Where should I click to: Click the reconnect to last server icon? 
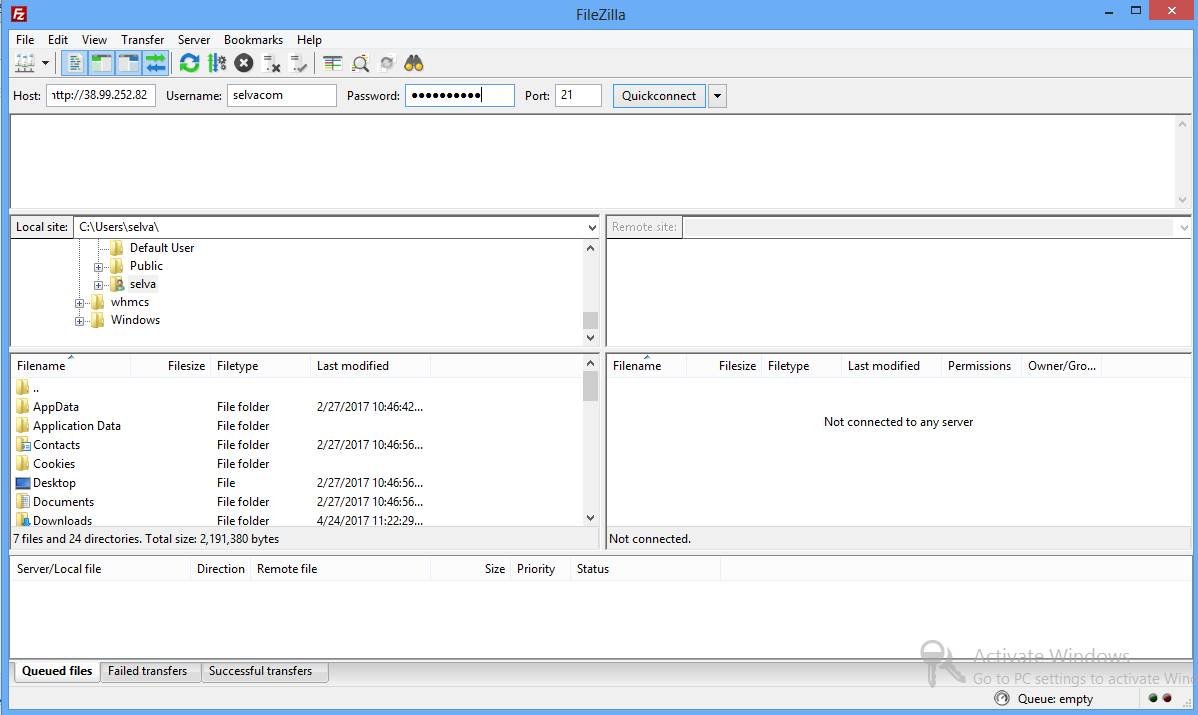(299, 63)
